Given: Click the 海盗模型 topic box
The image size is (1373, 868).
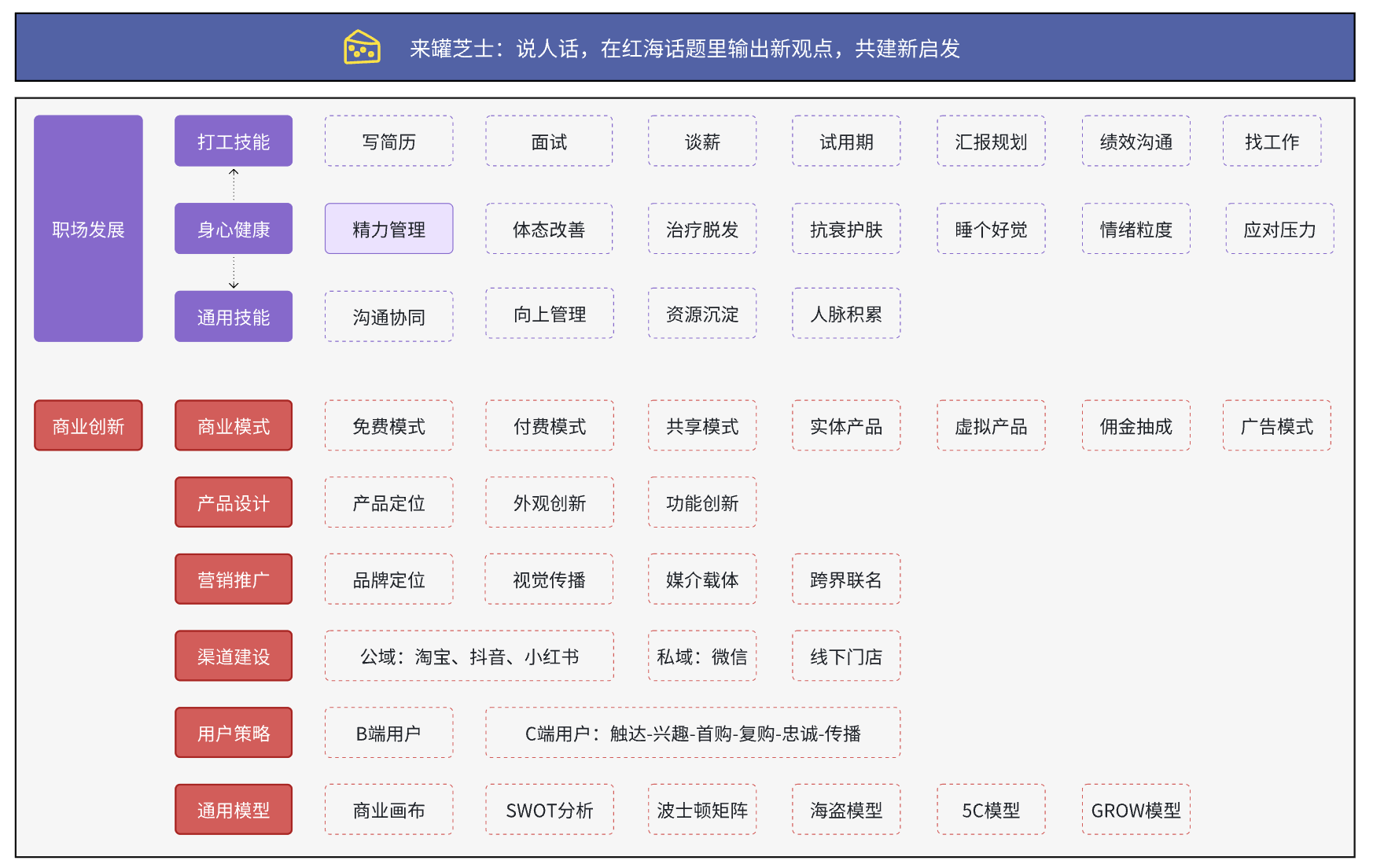Looking at the screenshot, I should click(x=846, y=810).
